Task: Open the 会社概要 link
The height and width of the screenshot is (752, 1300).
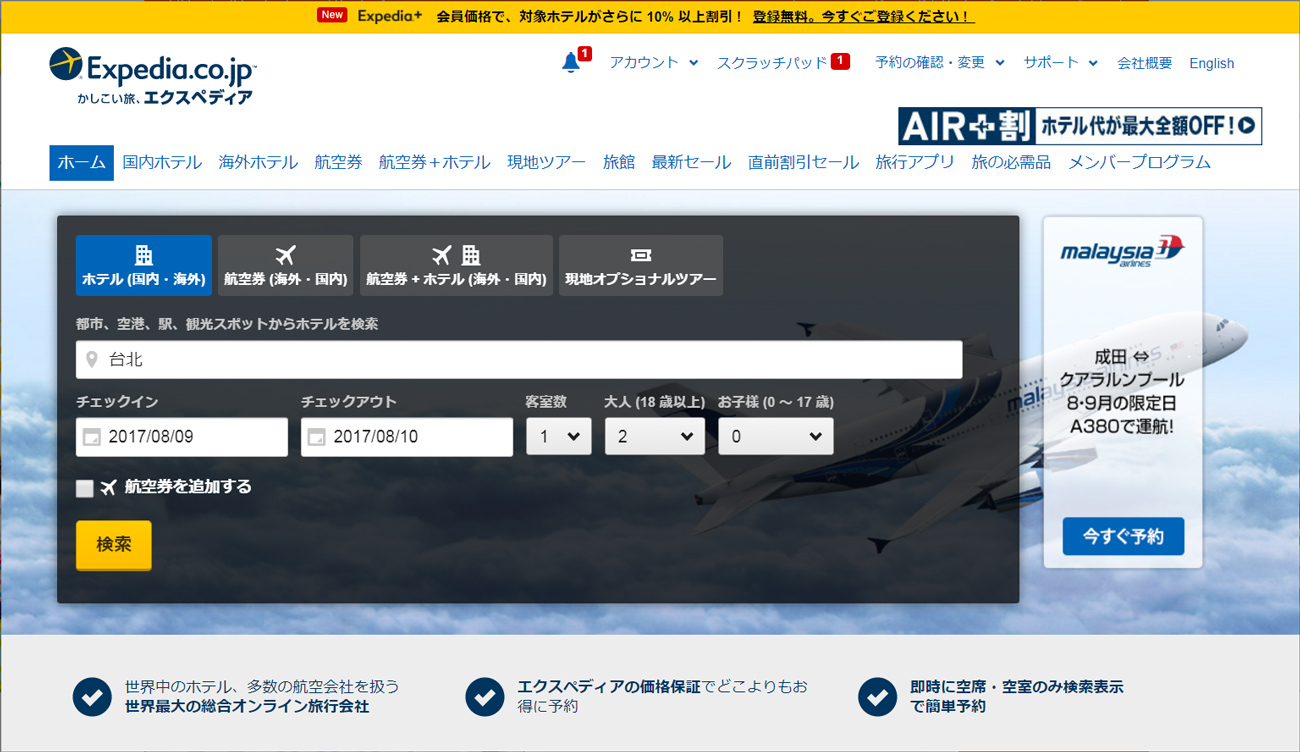Action: coord(1144,63)
